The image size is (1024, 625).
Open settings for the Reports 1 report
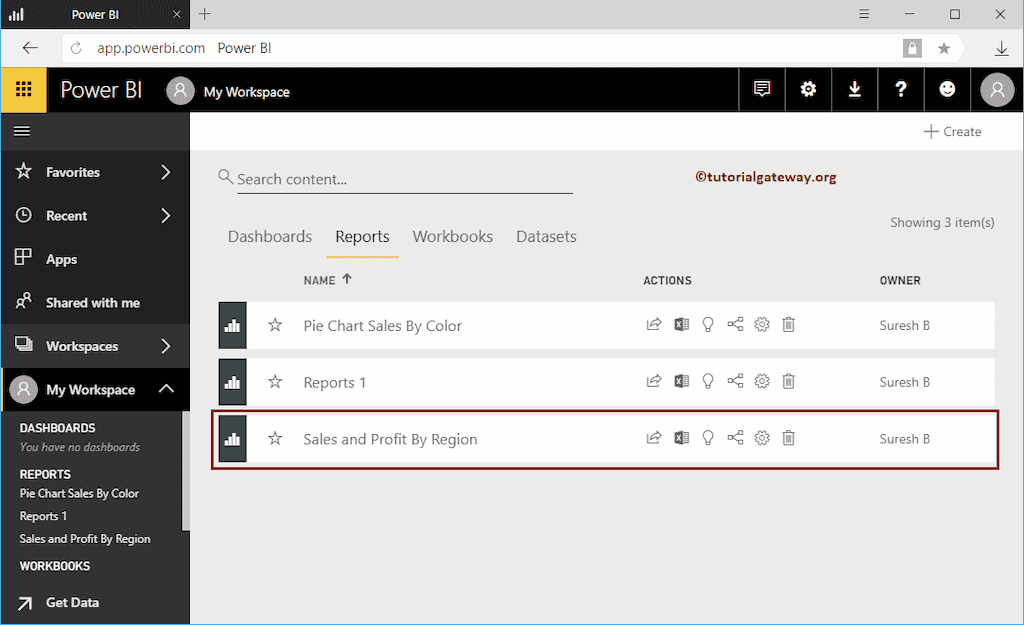click(x=761, y=381)
